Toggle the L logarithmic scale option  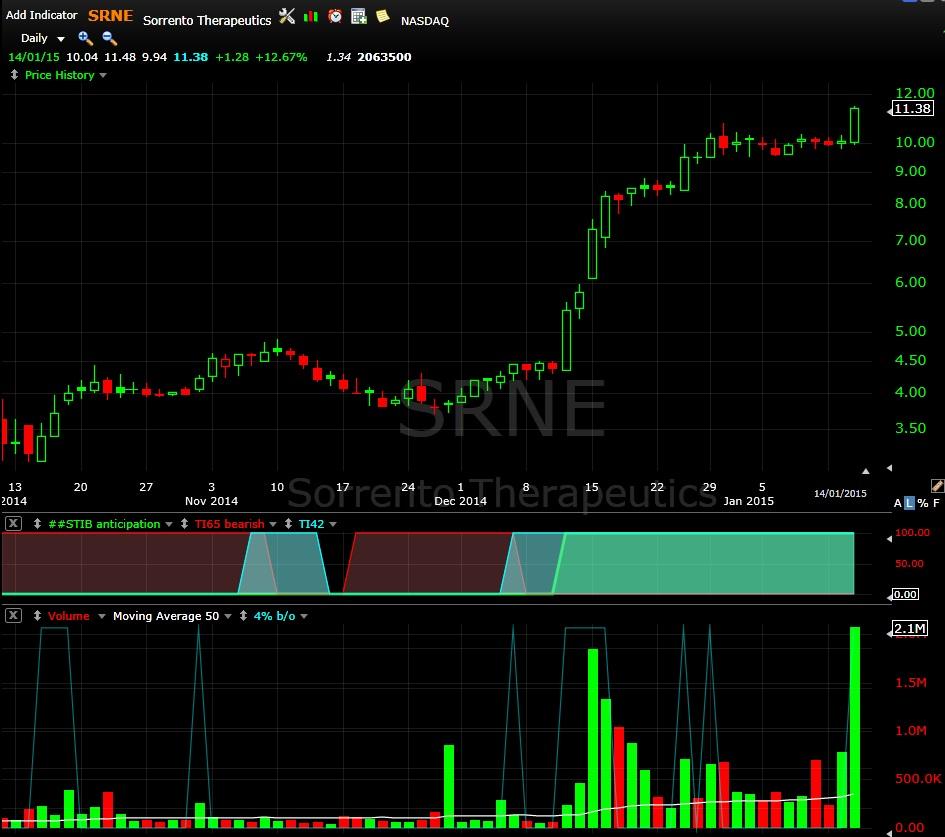(909, 503)
